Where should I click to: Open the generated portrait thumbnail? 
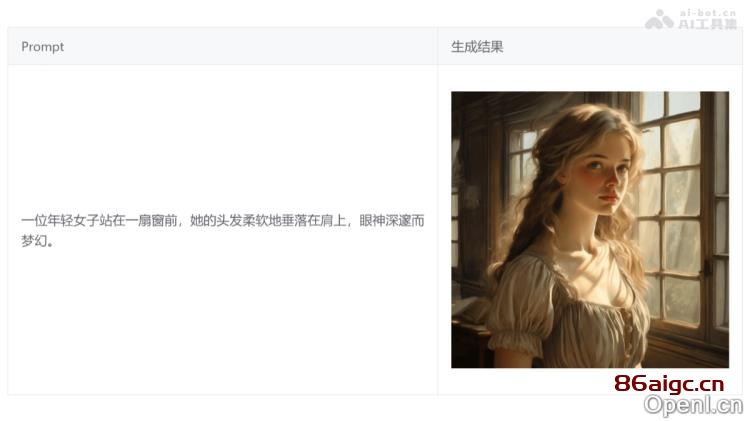(590, 230)
